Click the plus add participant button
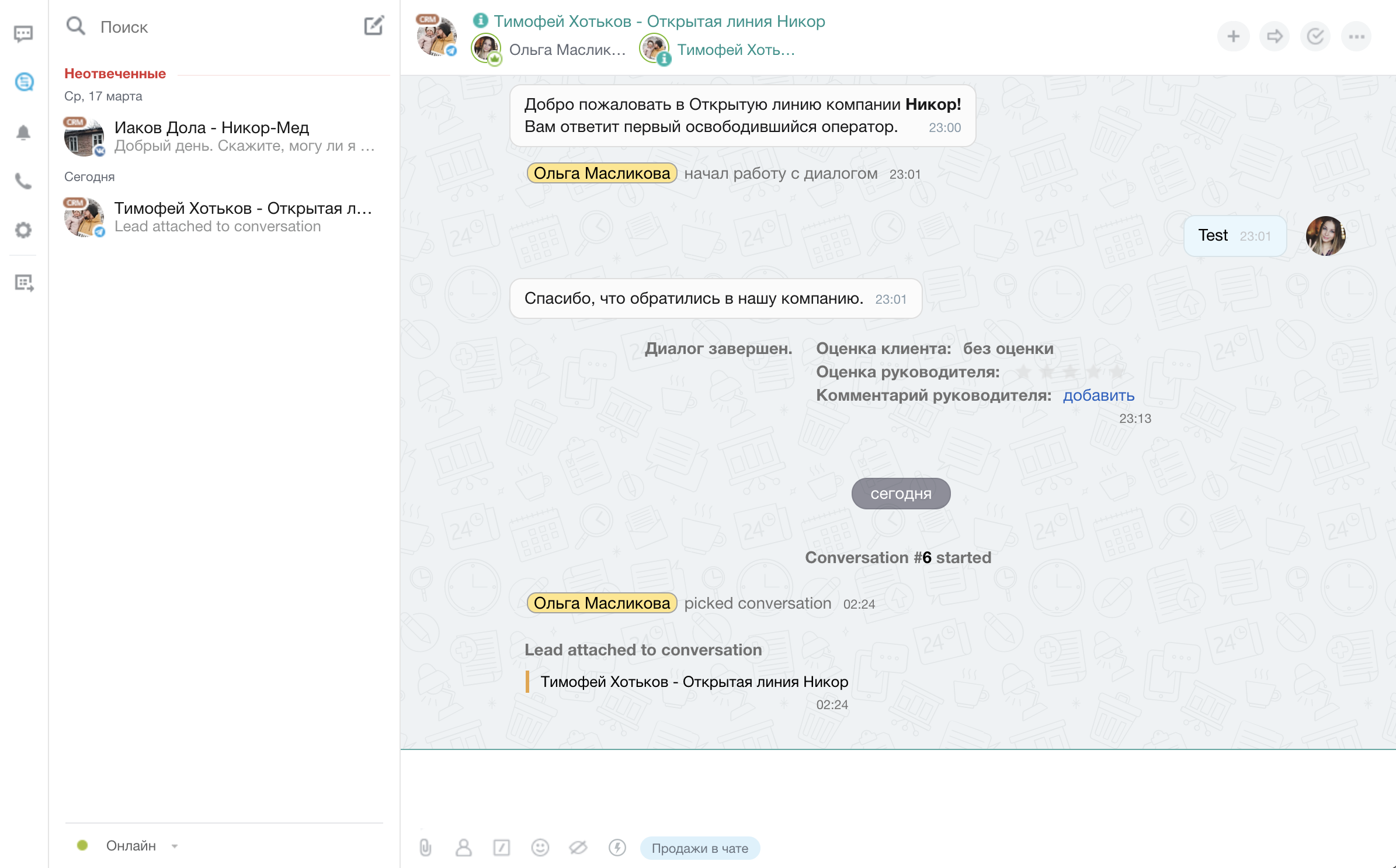The width and height of the screenshot is (1396, 868). coord(1233,37)
